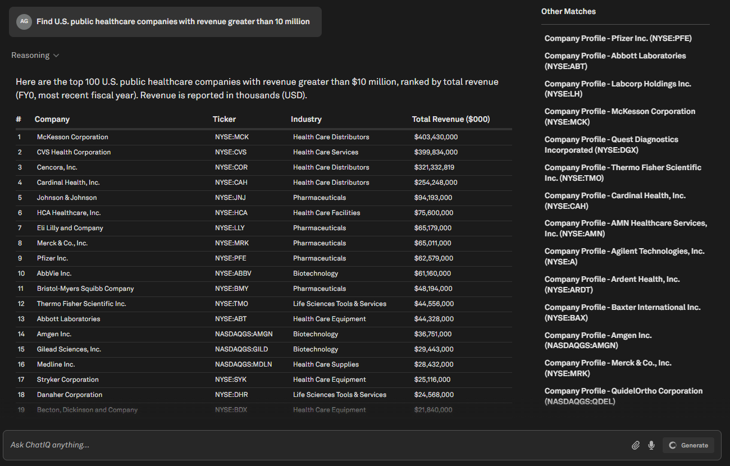The width and height of the screenshot is (730, 466).
Task: Click the Total Revenue ($000) column header
Action: point(451,119)
